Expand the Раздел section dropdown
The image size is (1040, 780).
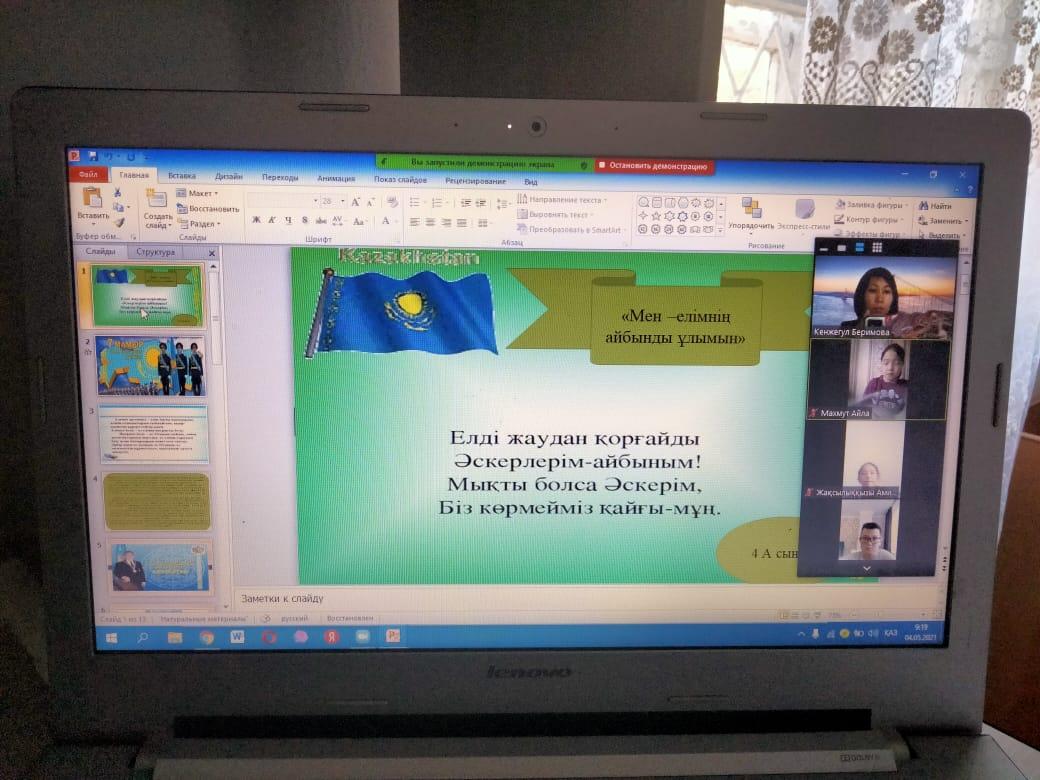(199, 224)
